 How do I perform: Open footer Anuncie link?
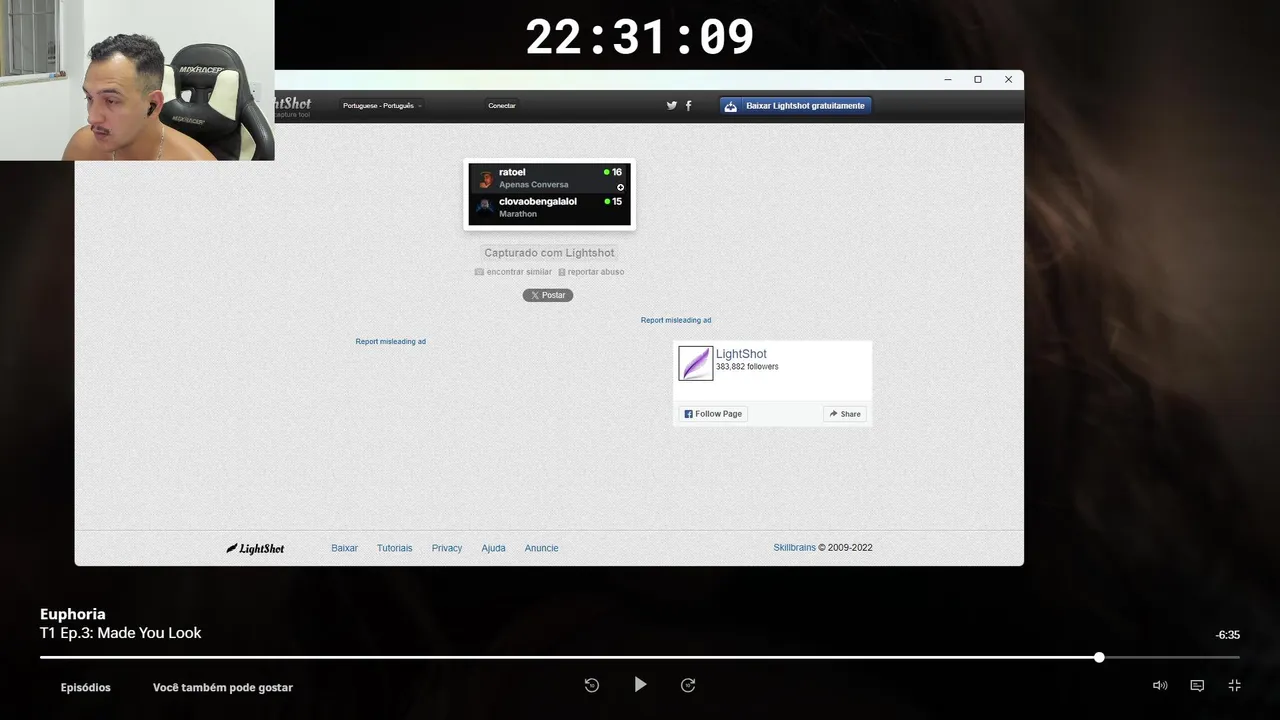[x=542, y=548]
